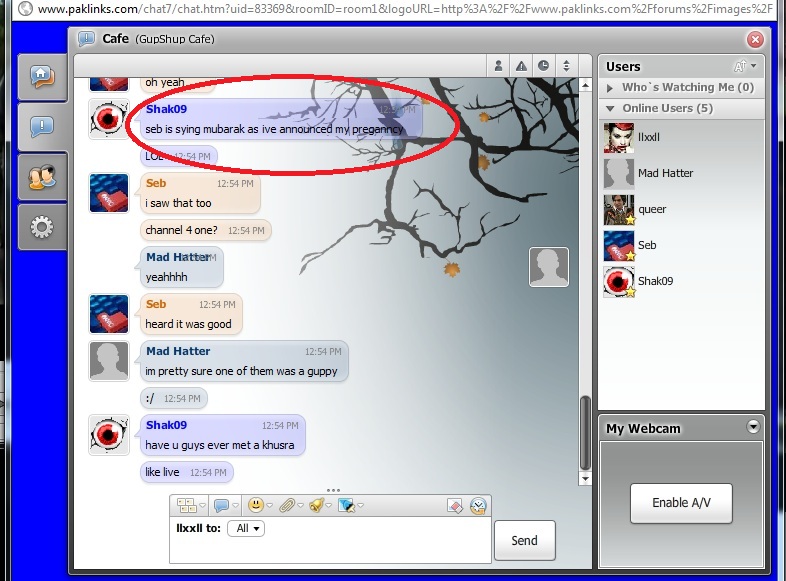The image size is (786, 581).
Task: Click the person icon in chat header
Action: pos(498,66)
